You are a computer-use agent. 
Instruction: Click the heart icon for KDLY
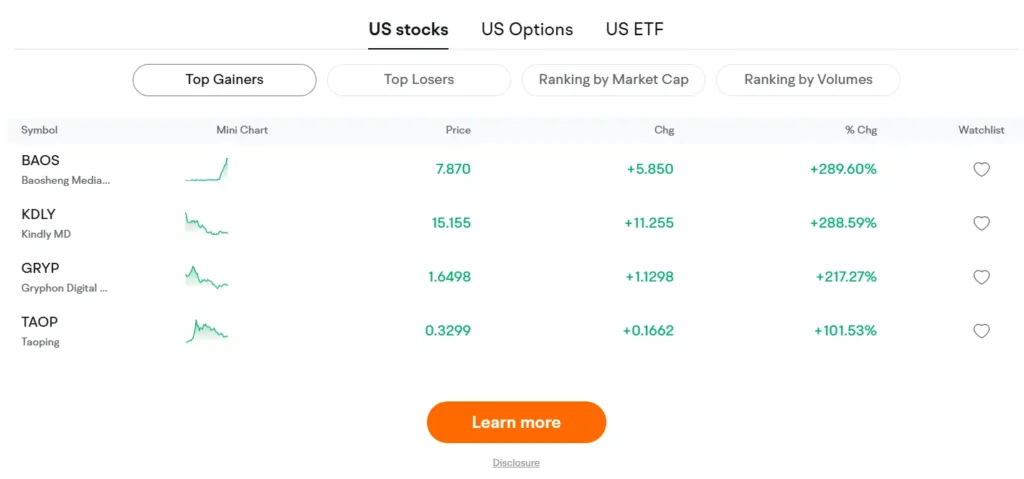point(981,223)
